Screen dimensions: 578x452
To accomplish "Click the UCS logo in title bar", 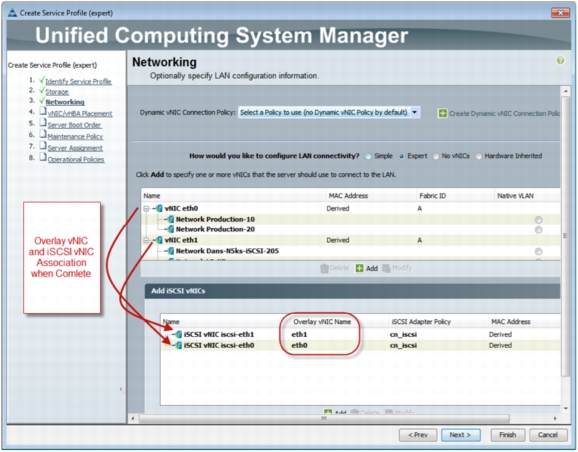I will pyautogui.click(x=12, y=13).
